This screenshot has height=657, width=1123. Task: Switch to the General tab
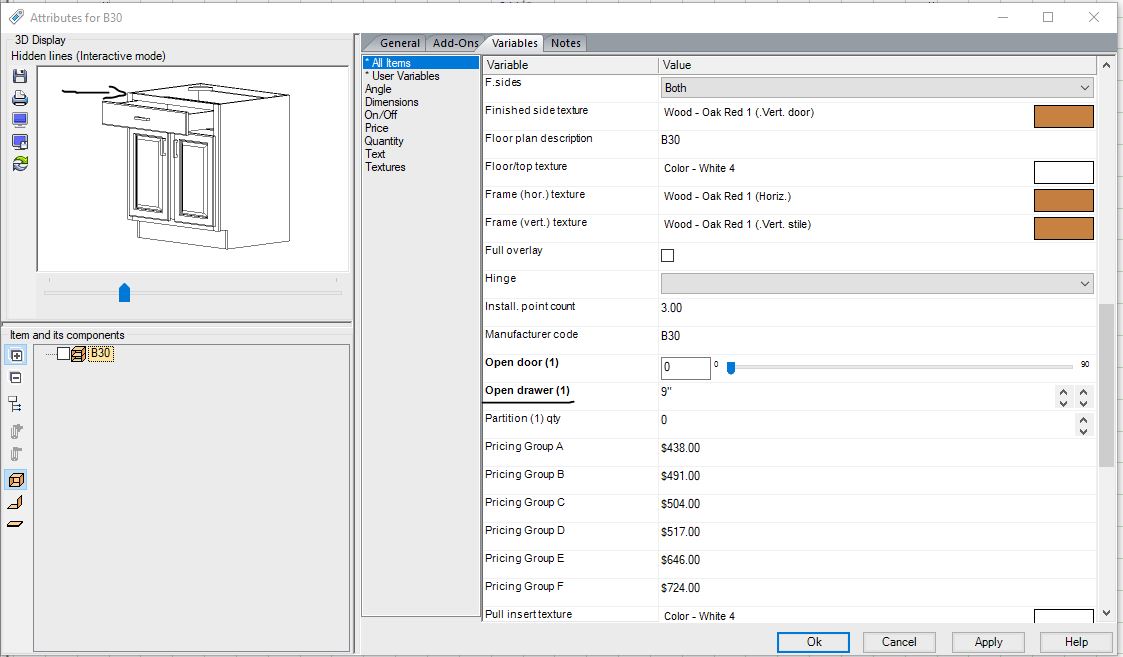point(400,43)
